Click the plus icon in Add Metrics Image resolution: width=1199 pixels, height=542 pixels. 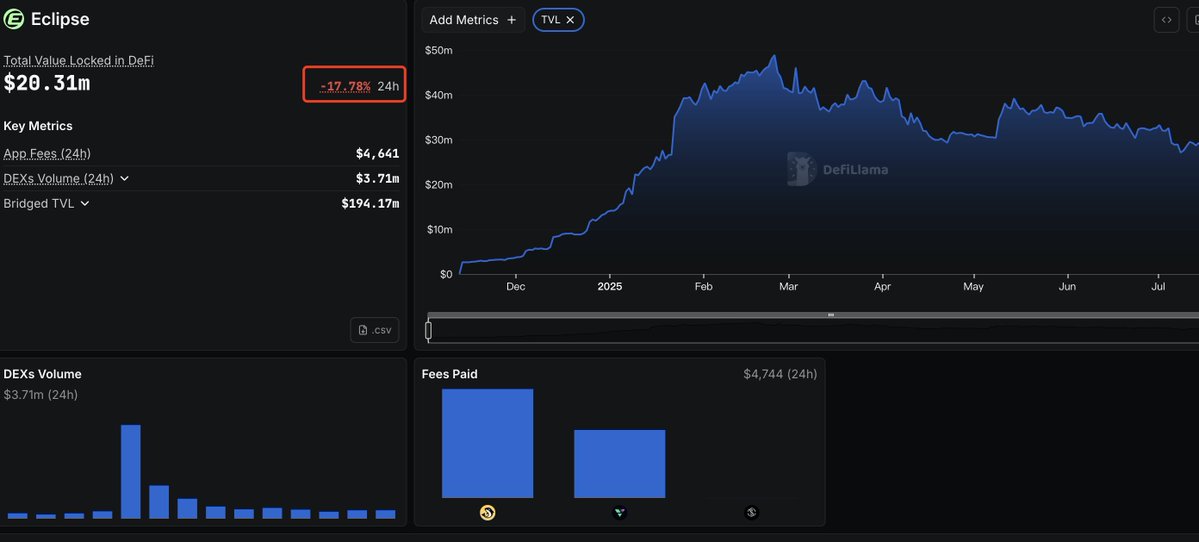click(512, 20)
